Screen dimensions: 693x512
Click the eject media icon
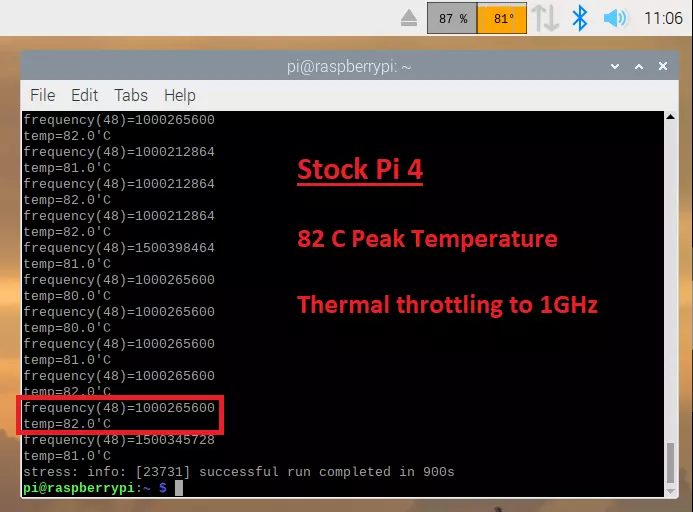(409, 18)
